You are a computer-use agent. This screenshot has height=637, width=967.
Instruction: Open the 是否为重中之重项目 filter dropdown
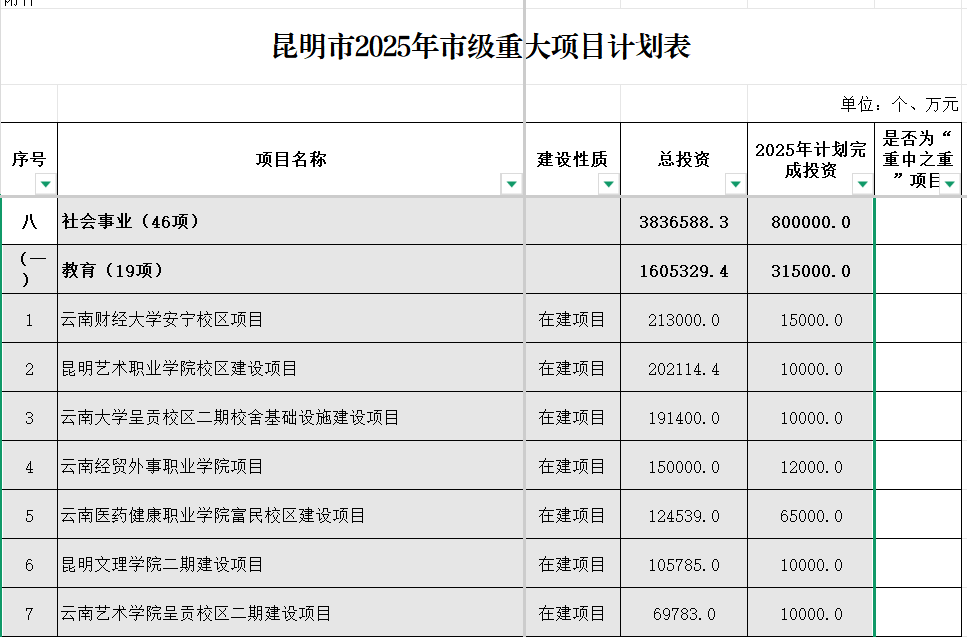point(949,183)
